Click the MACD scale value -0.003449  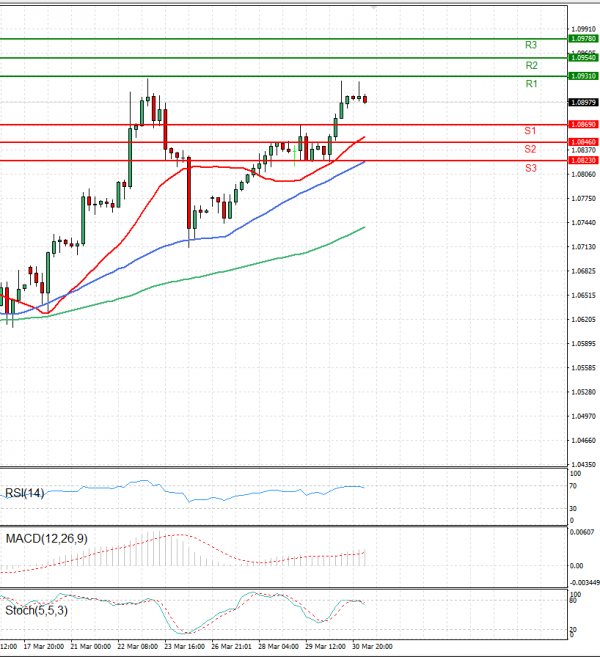[x=584, y=582]
